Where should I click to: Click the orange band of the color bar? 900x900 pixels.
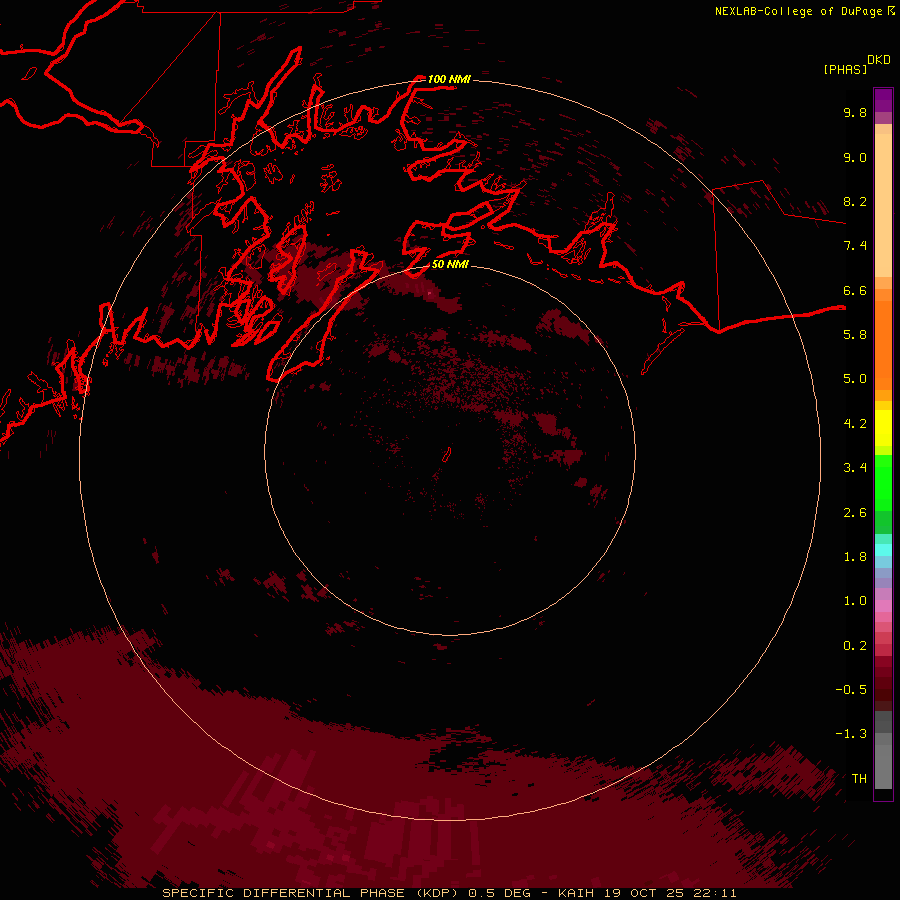pos(883,344)
